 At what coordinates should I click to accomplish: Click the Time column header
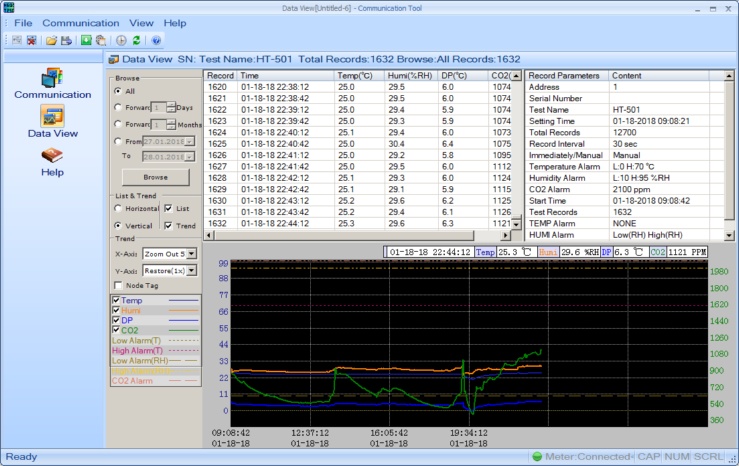(286, 75)
